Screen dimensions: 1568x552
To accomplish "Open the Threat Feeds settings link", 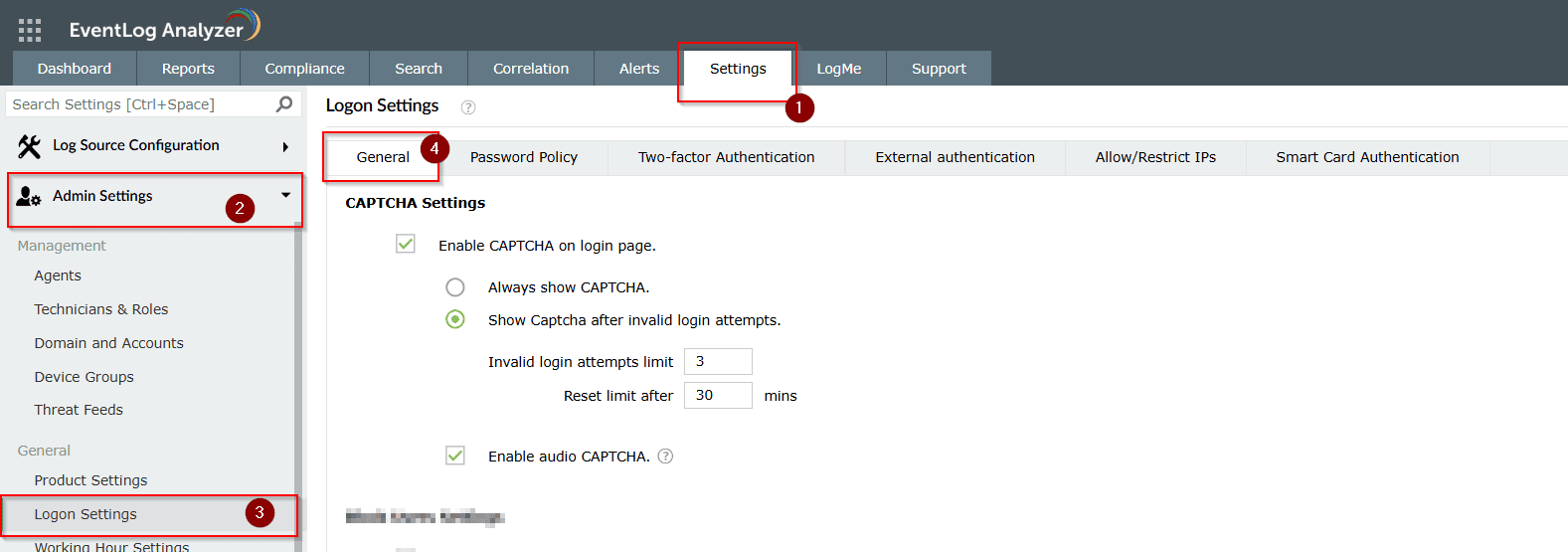I will [79, 410].
